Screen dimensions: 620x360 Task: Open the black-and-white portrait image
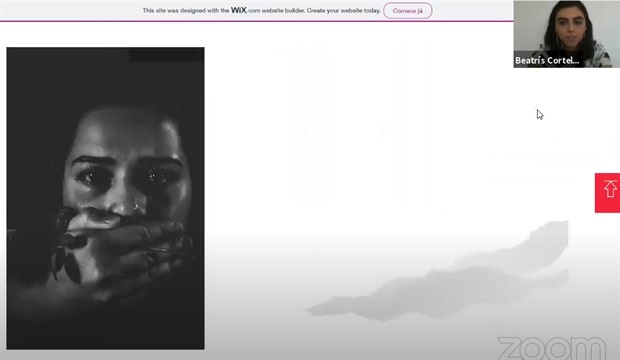tap(106, 198)
